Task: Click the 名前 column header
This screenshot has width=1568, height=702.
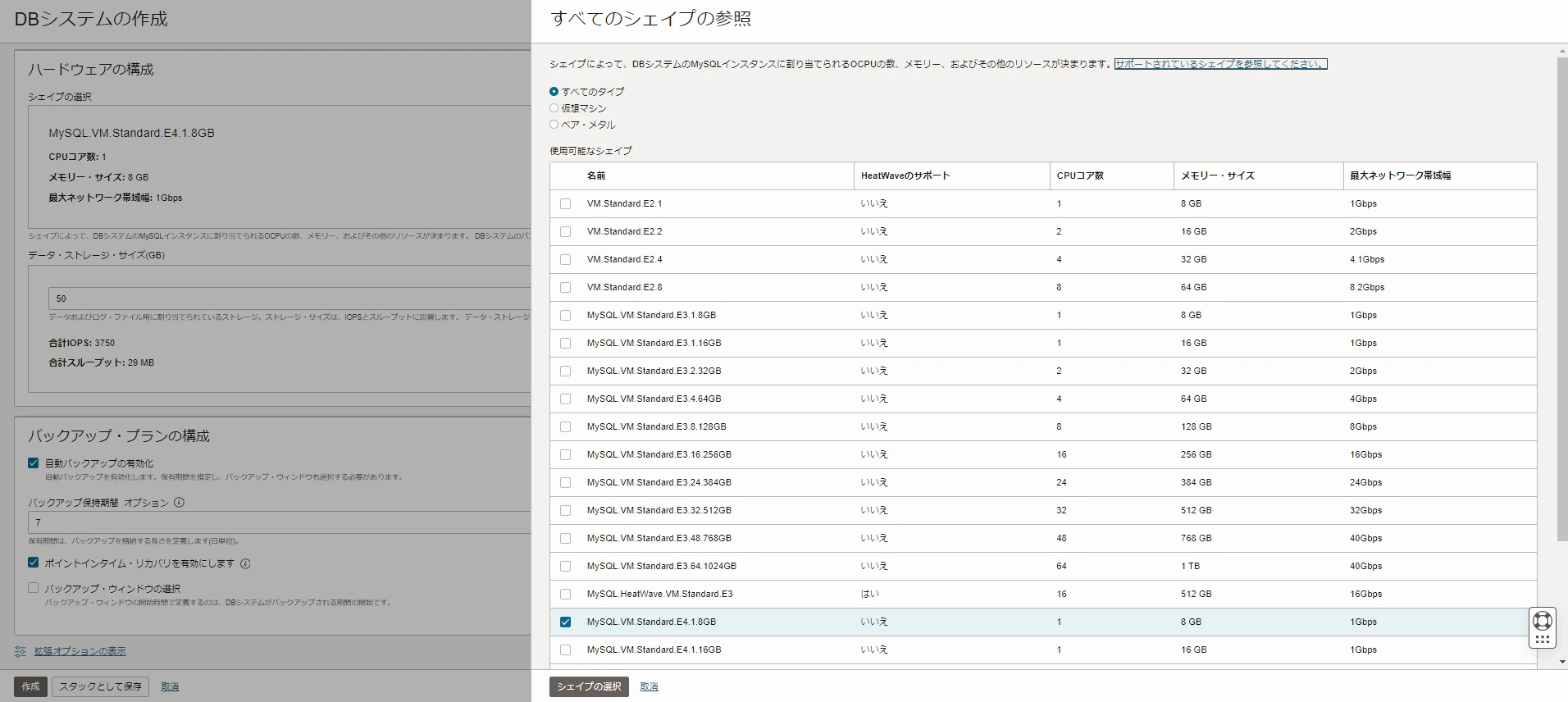Action: click(596, 175)
